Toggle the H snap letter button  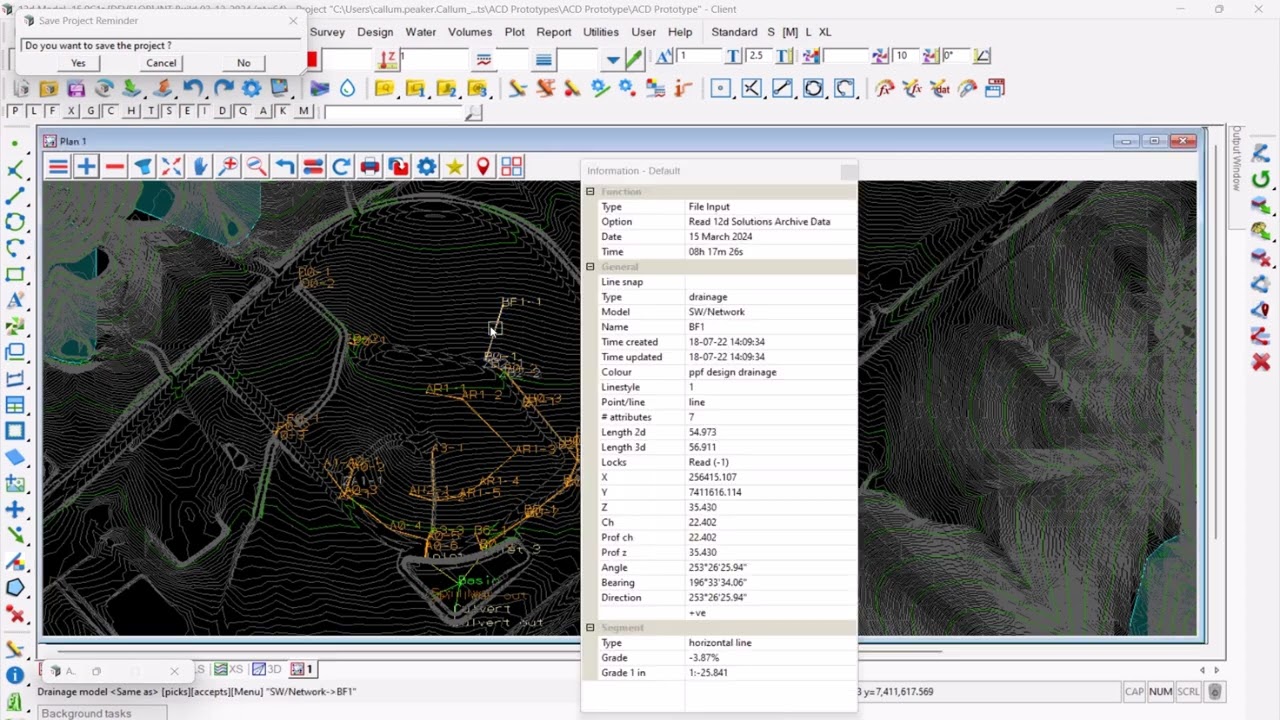click(x=131, y=111)
